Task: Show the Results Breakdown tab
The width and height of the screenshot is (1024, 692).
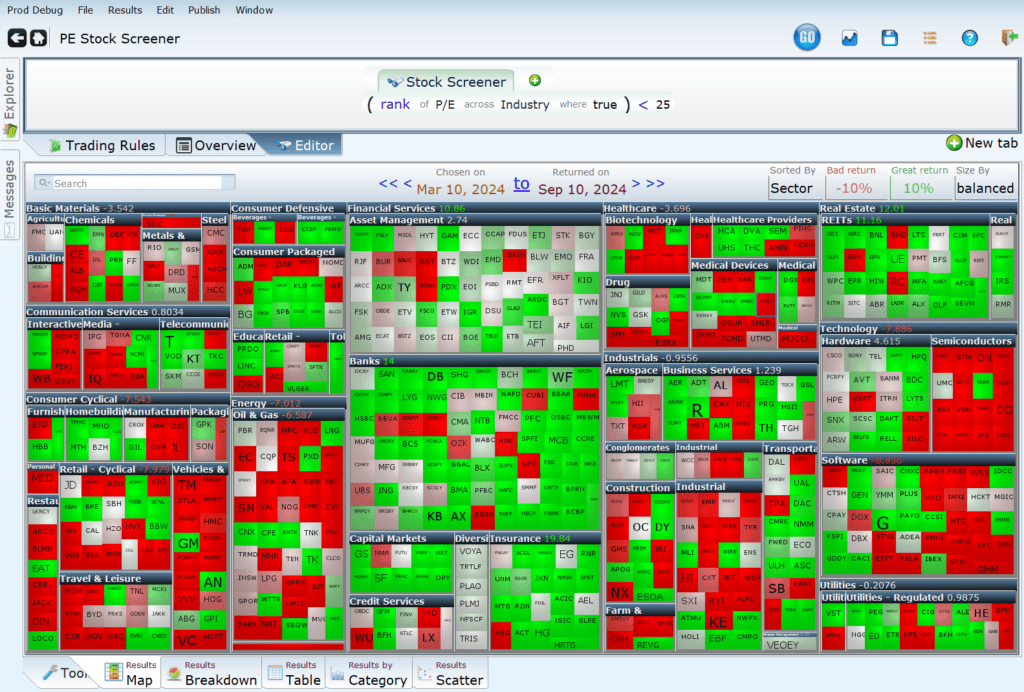Action: coord(212,672)
